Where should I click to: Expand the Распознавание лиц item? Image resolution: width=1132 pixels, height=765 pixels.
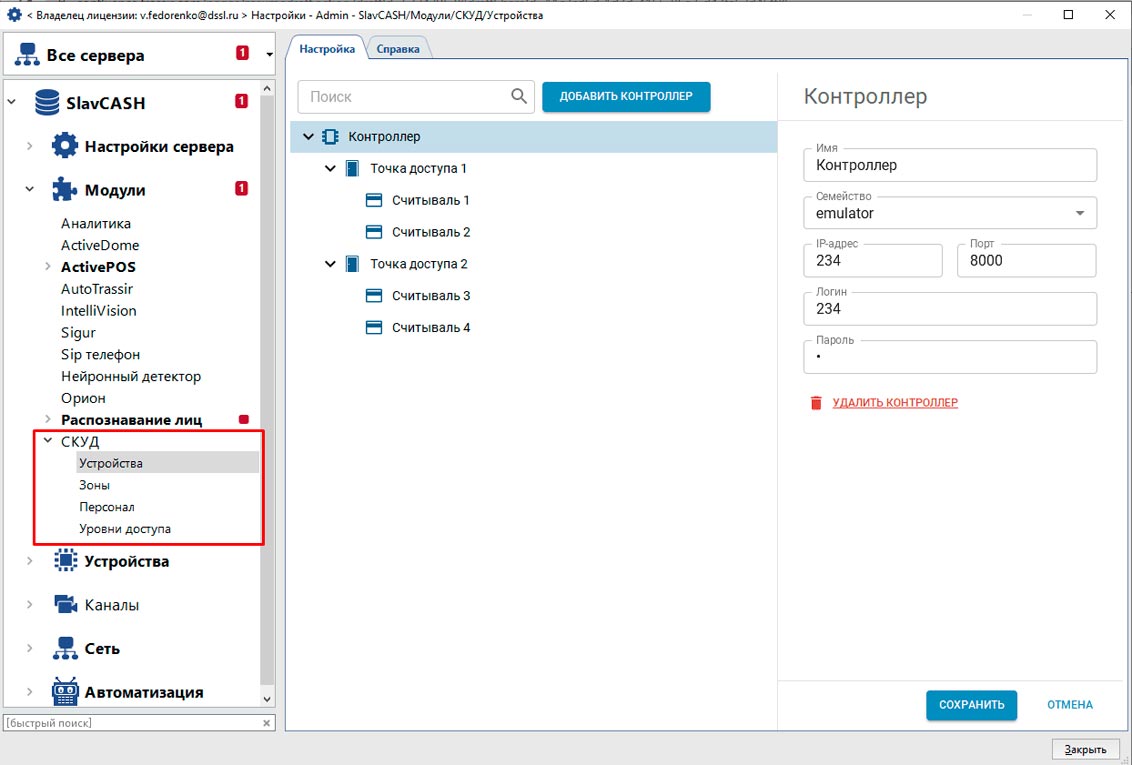tap(47, 420)
